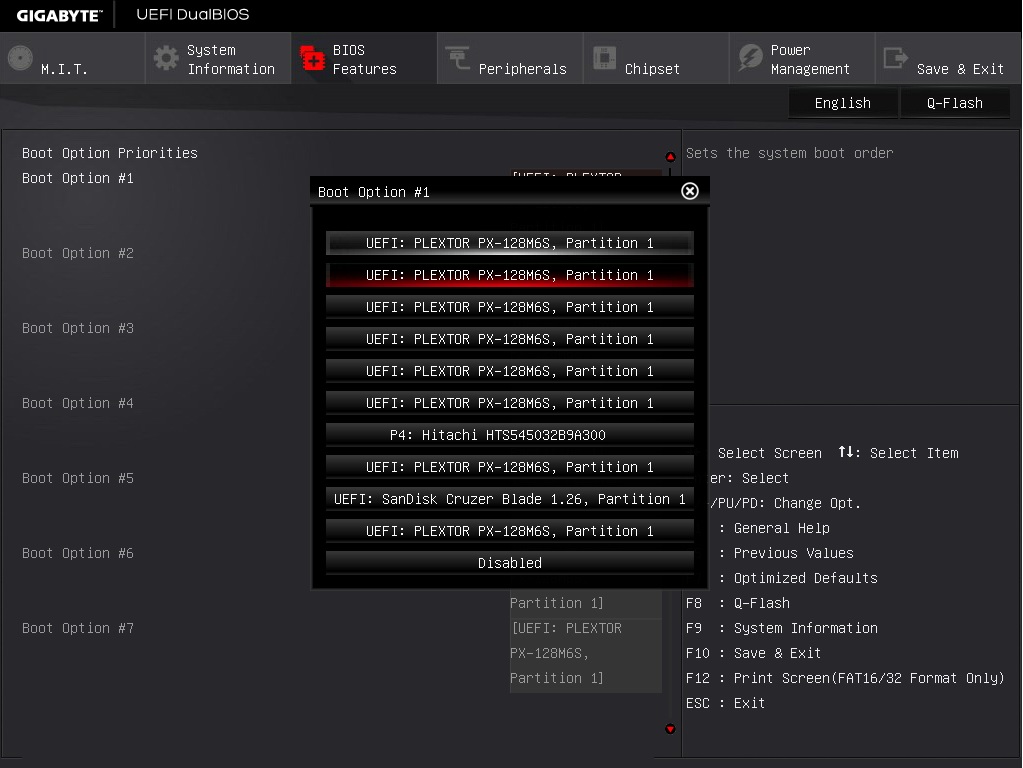Click 'Sets the system boot order' description
Image resolution: width=1023 pixels, height=768 pixels.
pyautogui.click(x=789, y=153)
